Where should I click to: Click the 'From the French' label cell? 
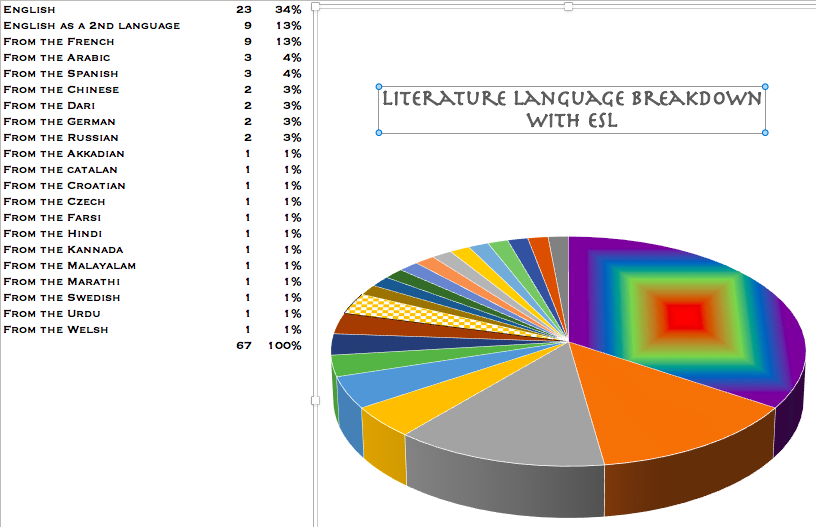pos(59,41)
